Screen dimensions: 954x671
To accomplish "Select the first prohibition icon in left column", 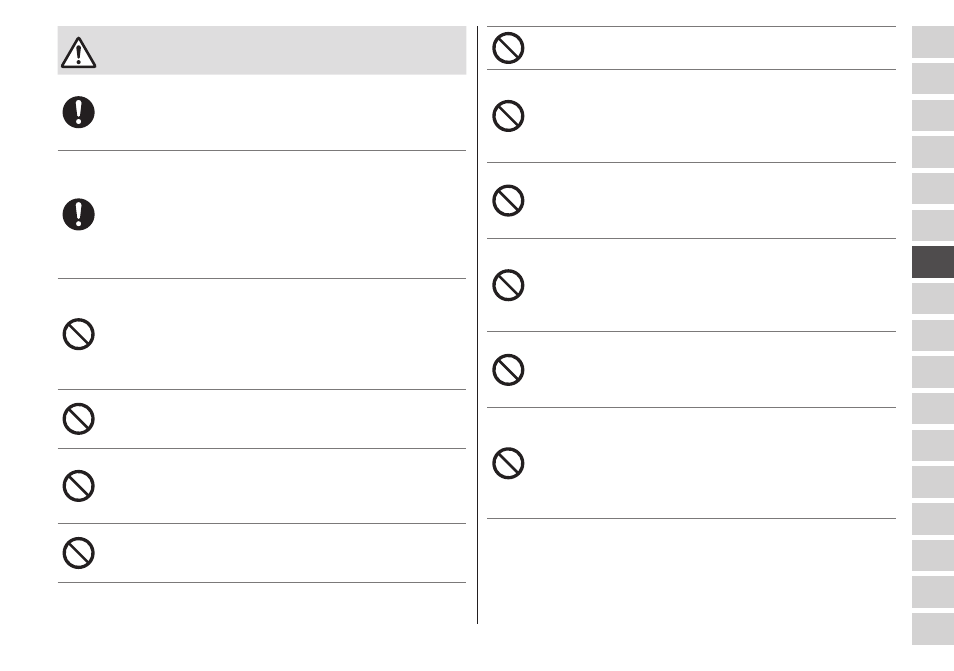I will coord(78,334).
